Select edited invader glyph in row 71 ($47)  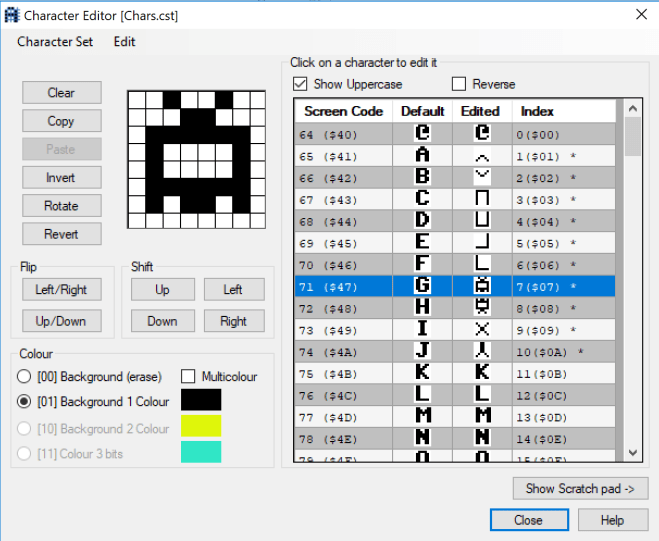pyautogui.click(x=482, y=287)
